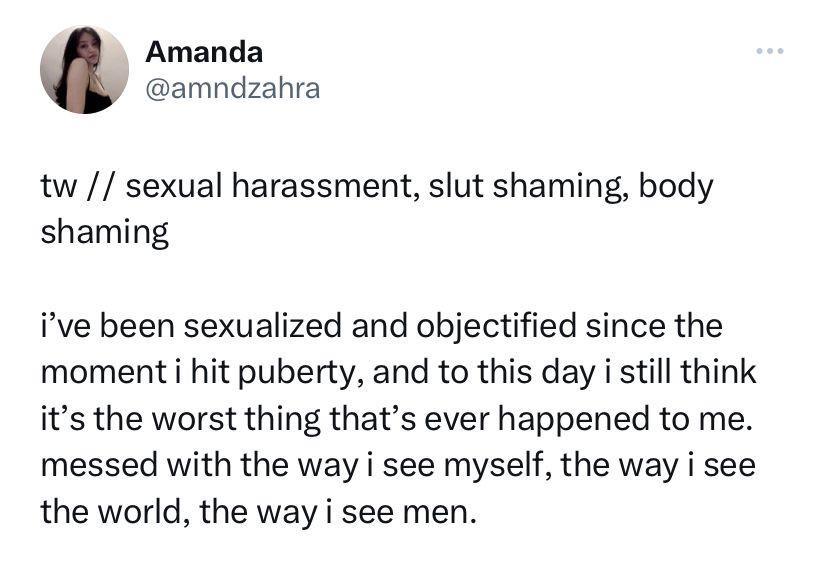Click the display name Amanda
The image size is (828, 564).
point(204,52)
